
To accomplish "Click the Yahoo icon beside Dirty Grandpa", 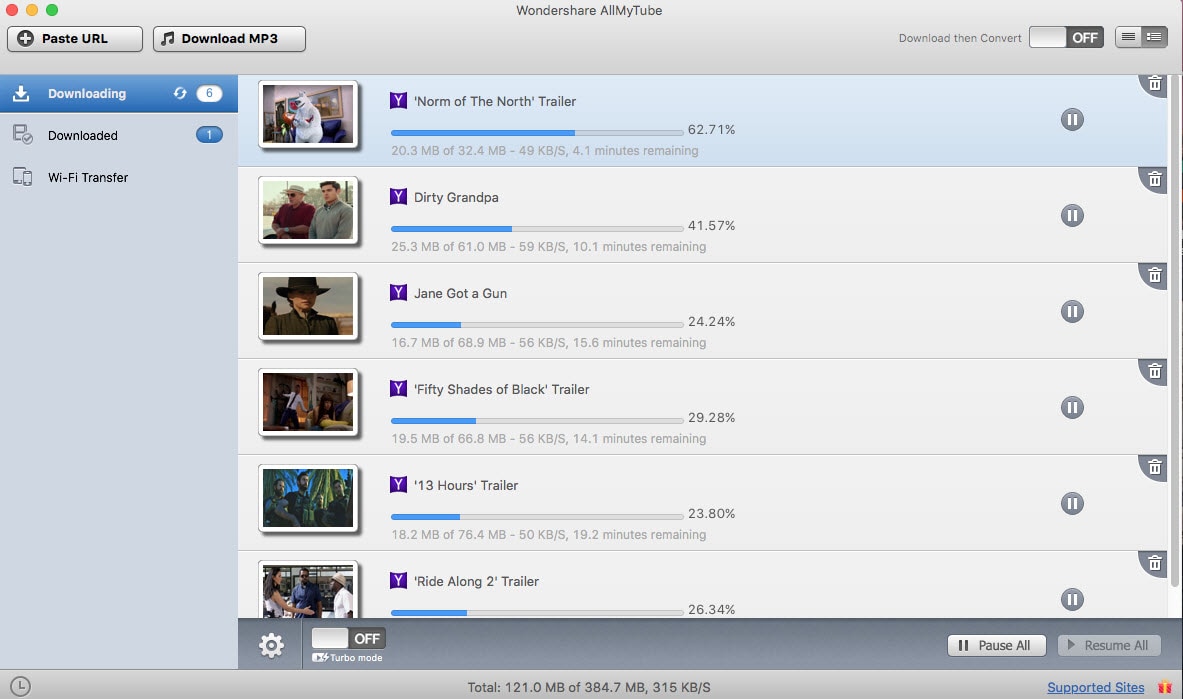I will coord(398,196).
